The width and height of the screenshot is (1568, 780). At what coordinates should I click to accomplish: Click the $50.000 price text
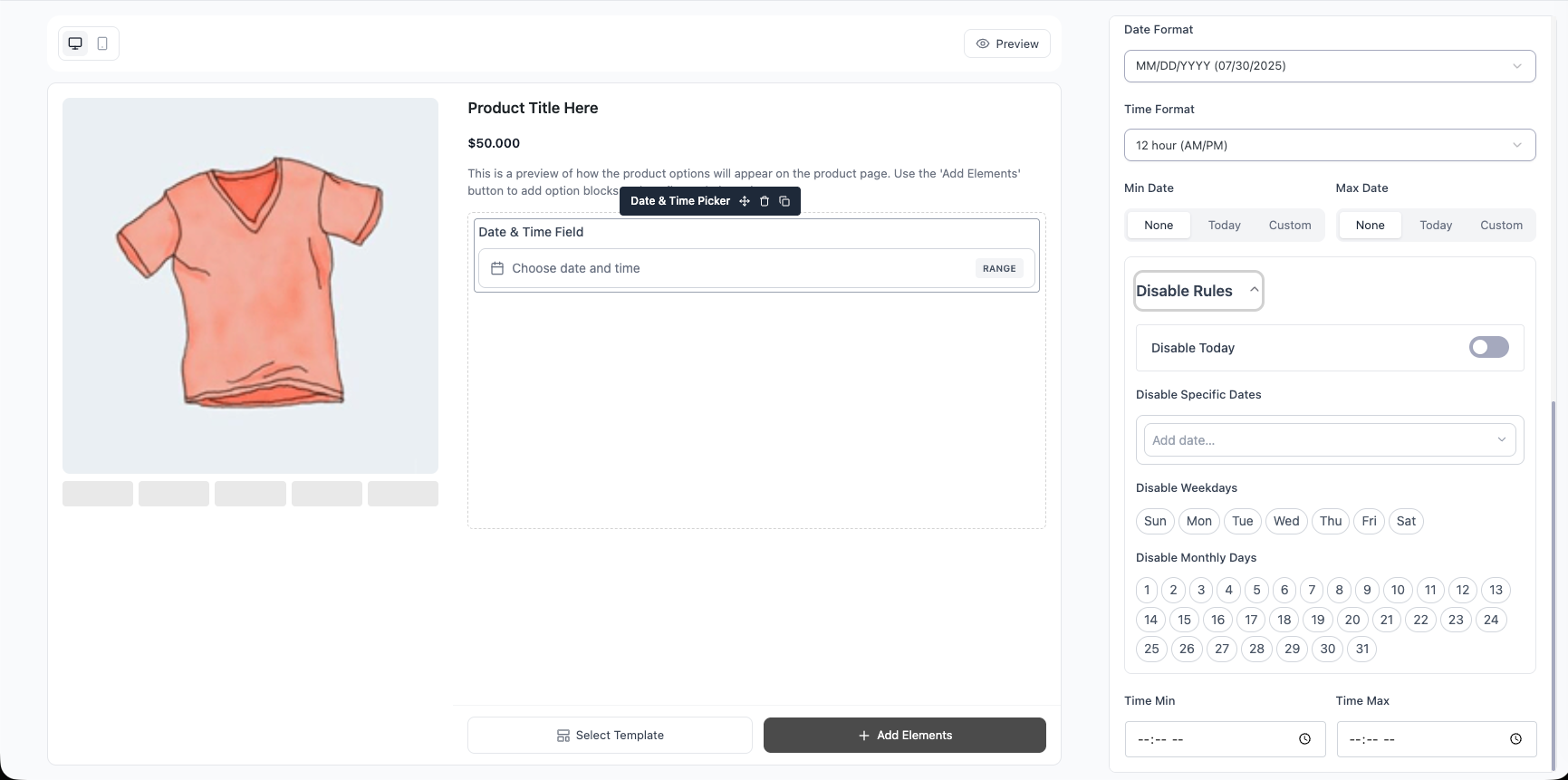494,143
